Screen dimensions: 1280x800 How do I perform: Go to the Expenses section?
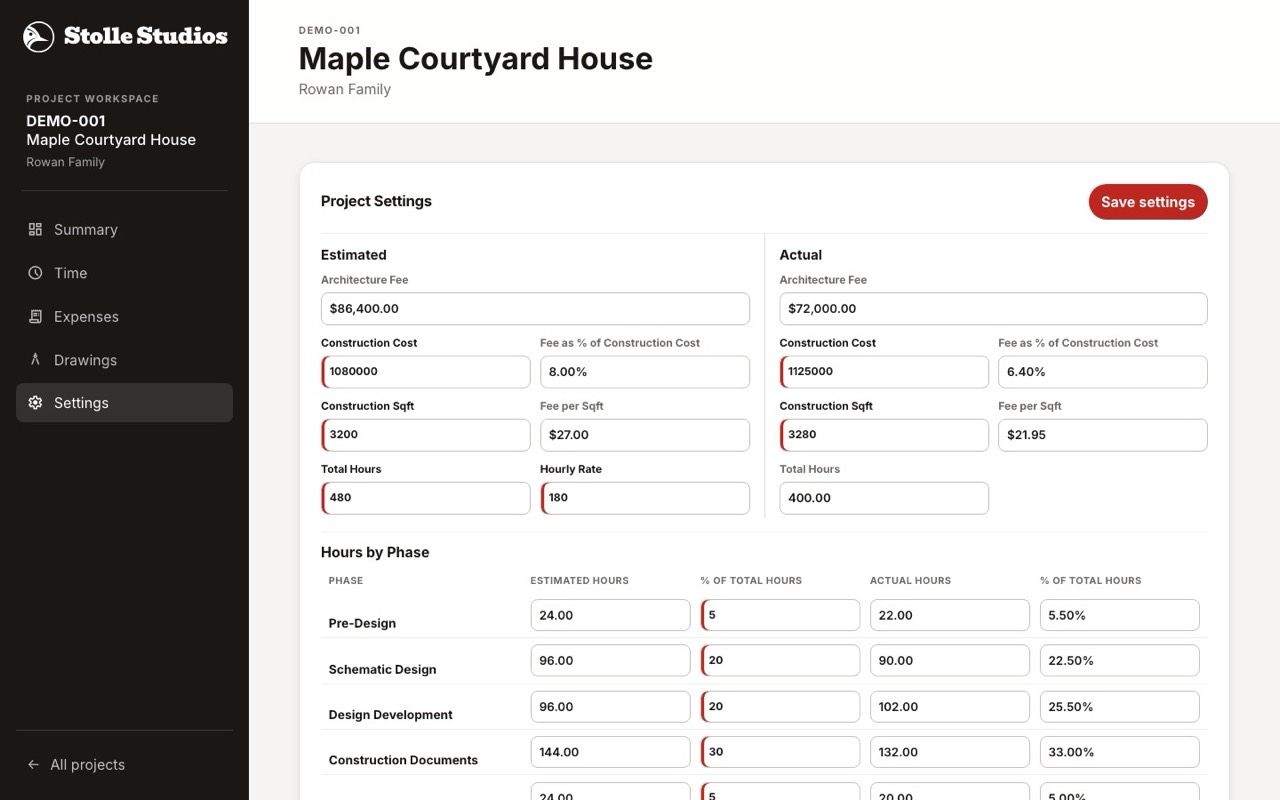(124, 316)
